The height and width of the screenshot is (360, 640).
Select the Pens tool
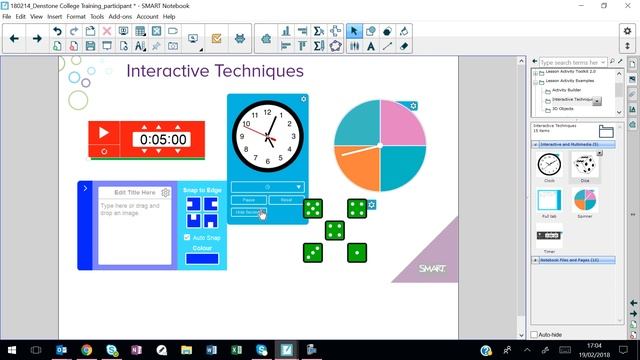(354, 46)
